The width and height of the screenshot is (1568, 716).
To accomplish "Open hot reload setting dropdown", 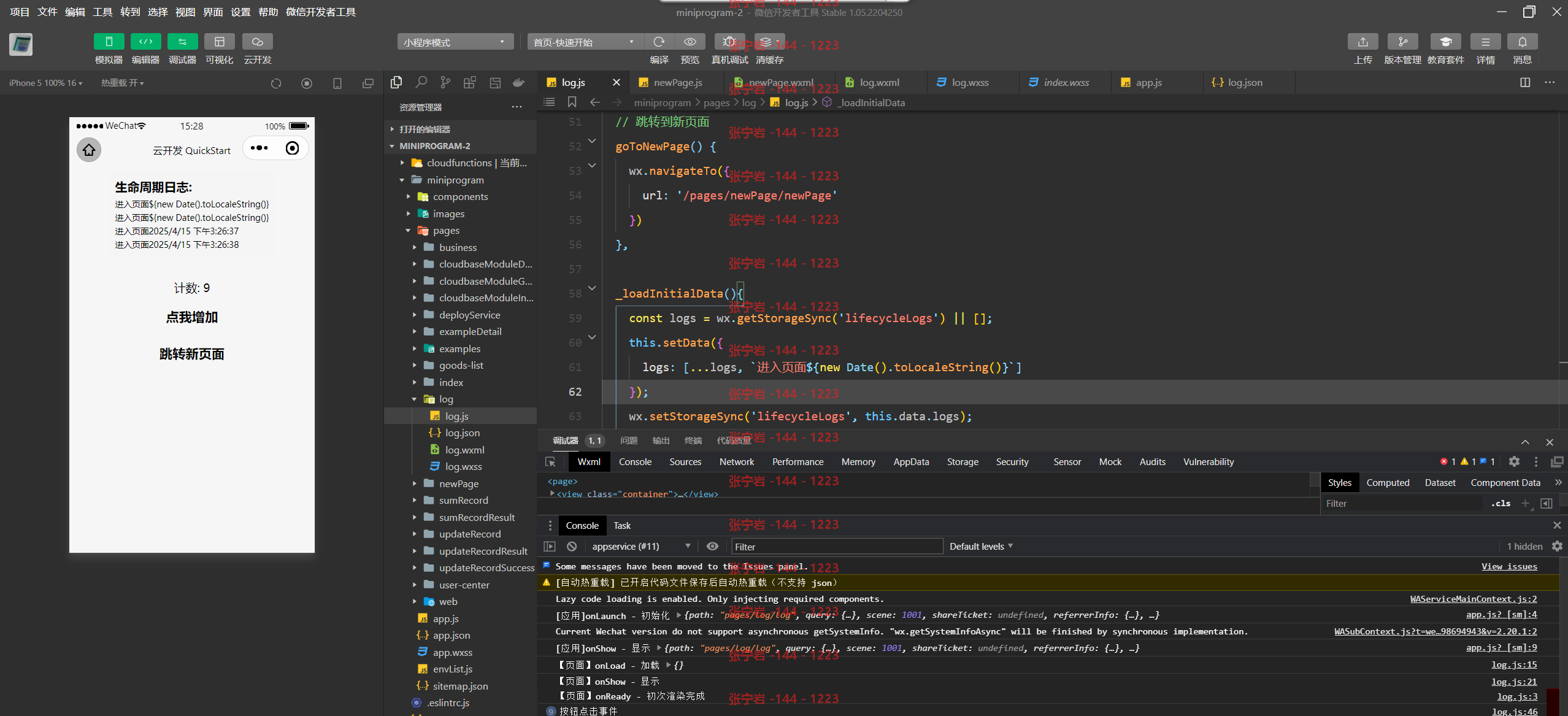I will (x=122, y=83).
